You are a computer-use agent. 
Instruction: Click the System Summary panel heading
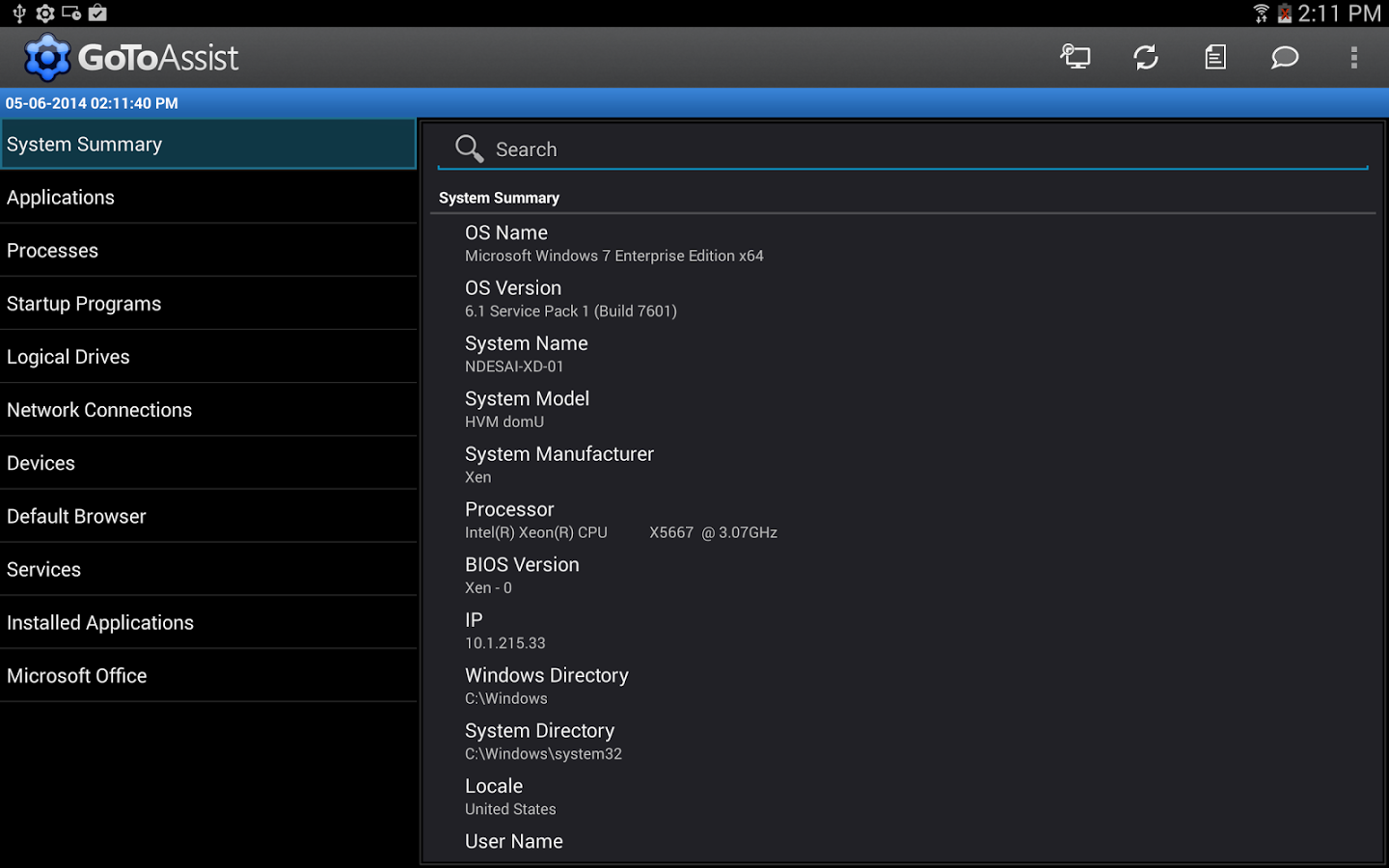tap(499, 198)
